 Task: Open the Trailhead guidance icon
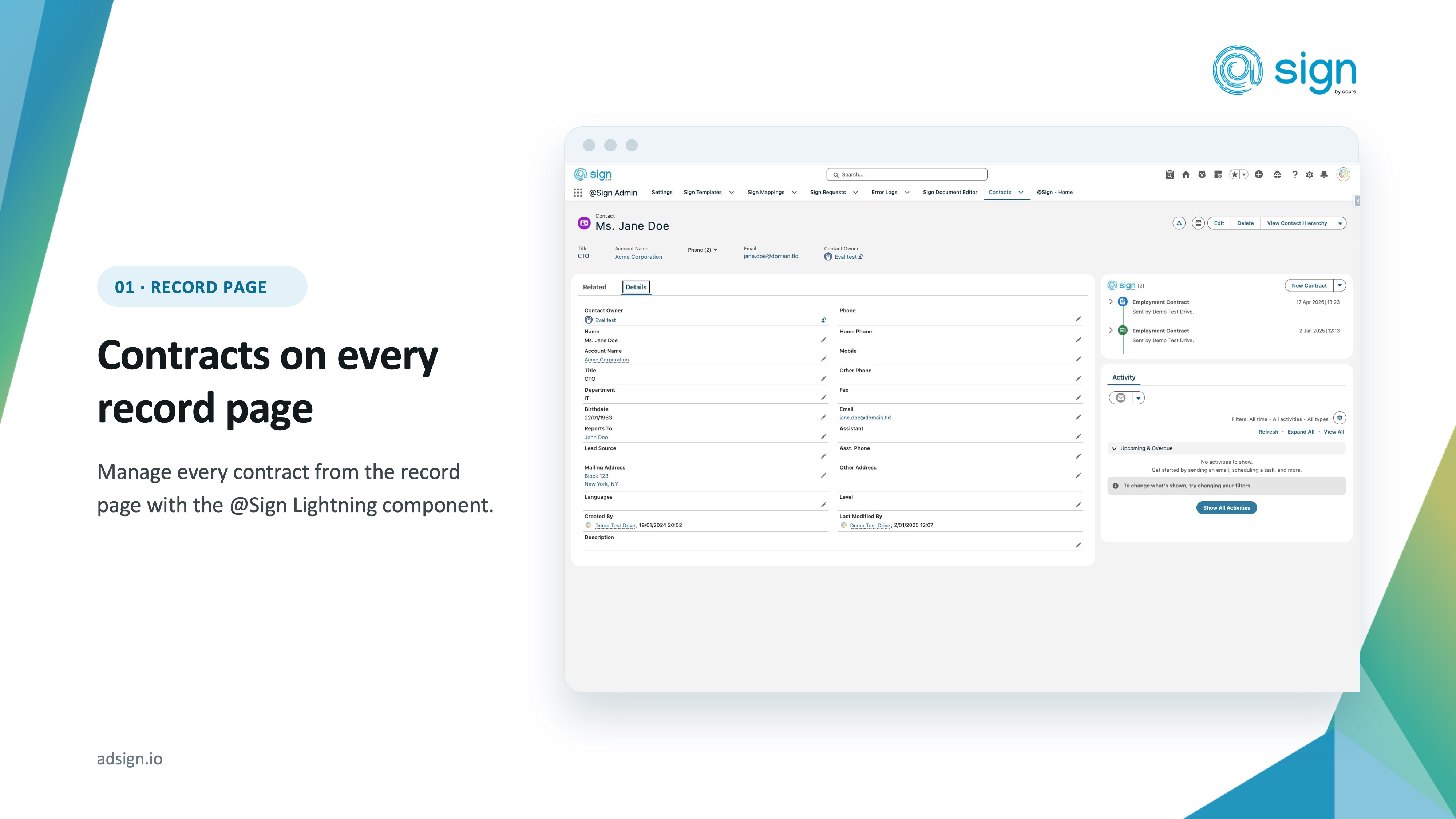[1277, 175]
